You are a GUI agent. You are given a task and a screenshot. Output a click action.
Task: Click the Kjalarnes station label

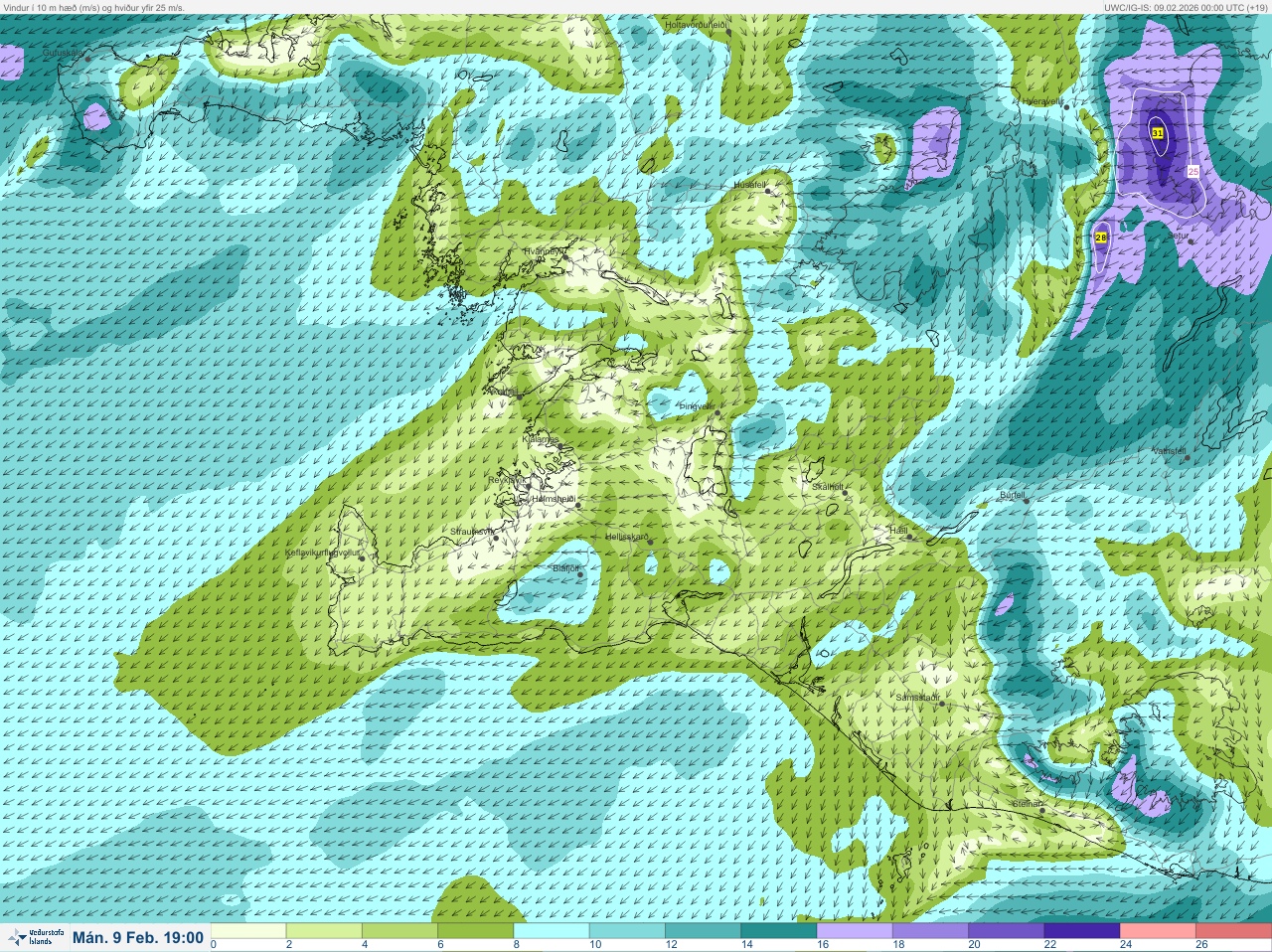click(541, 439)
